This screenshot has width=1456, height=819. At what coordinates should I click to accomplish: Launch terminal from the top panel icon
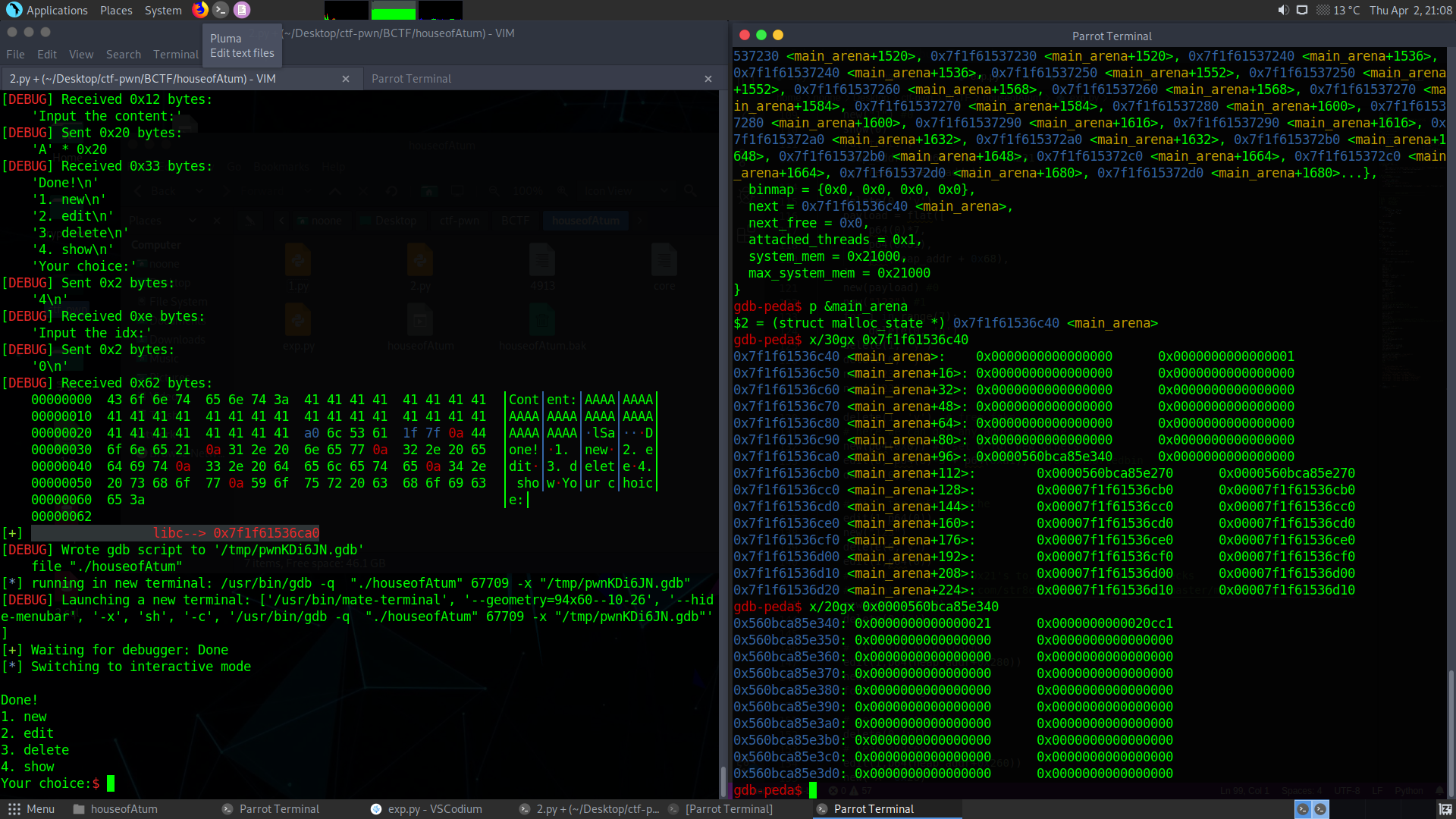[221, 10]
